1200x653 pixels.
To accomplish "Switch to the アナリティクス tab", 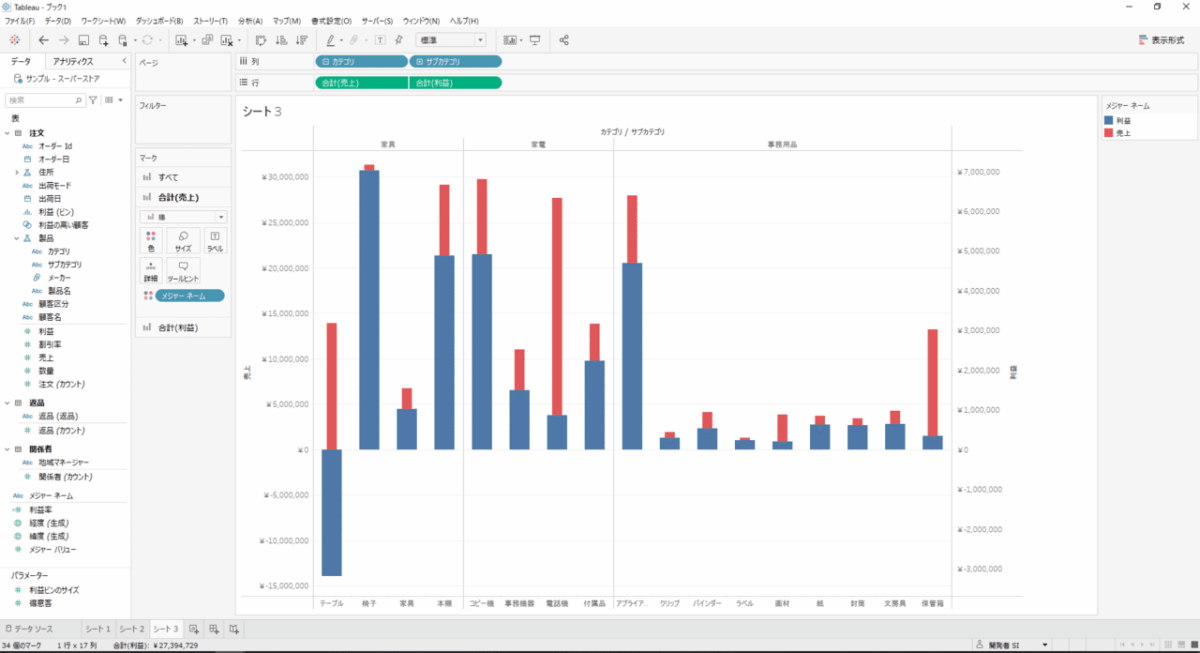I will [x=73, y=61].
